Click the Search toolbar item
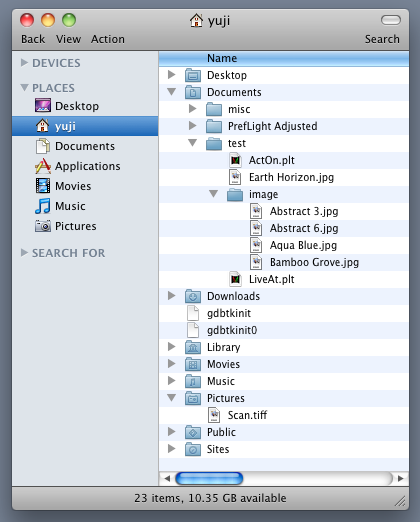This screenshot has width=420, height=522. click(x=382, y=39)
